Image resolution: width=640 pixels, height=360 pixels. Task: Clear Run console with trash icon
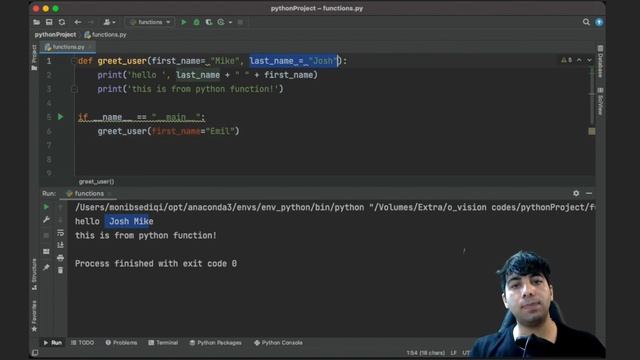(x=60, y=270)
